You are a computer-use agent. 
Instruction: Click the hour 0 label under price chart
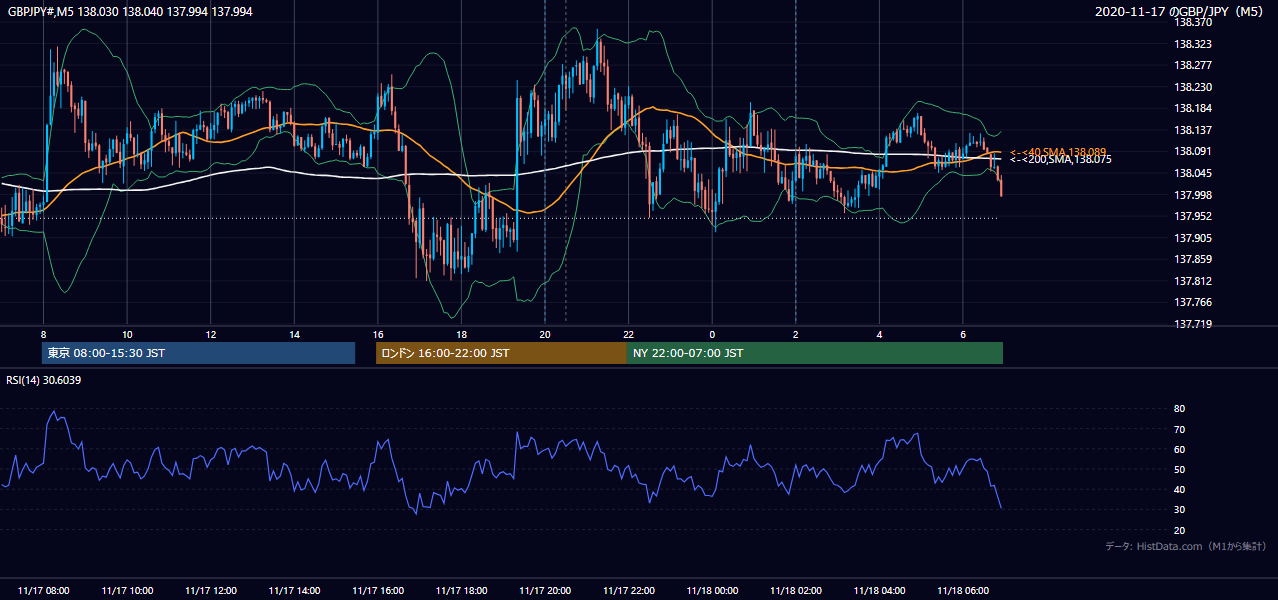[x=712, y=335]
